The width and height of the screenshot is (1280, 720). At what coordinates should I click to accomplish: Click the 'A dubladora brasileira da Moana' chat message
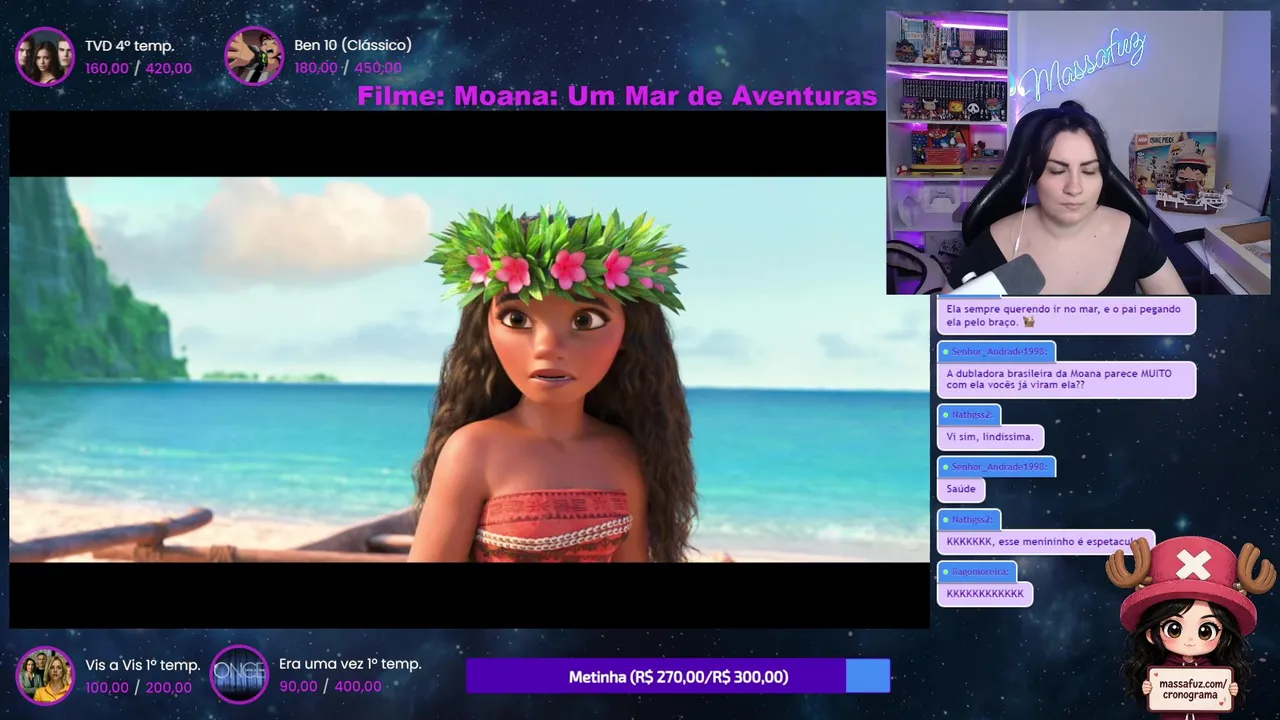click(x=1066, y=379)
